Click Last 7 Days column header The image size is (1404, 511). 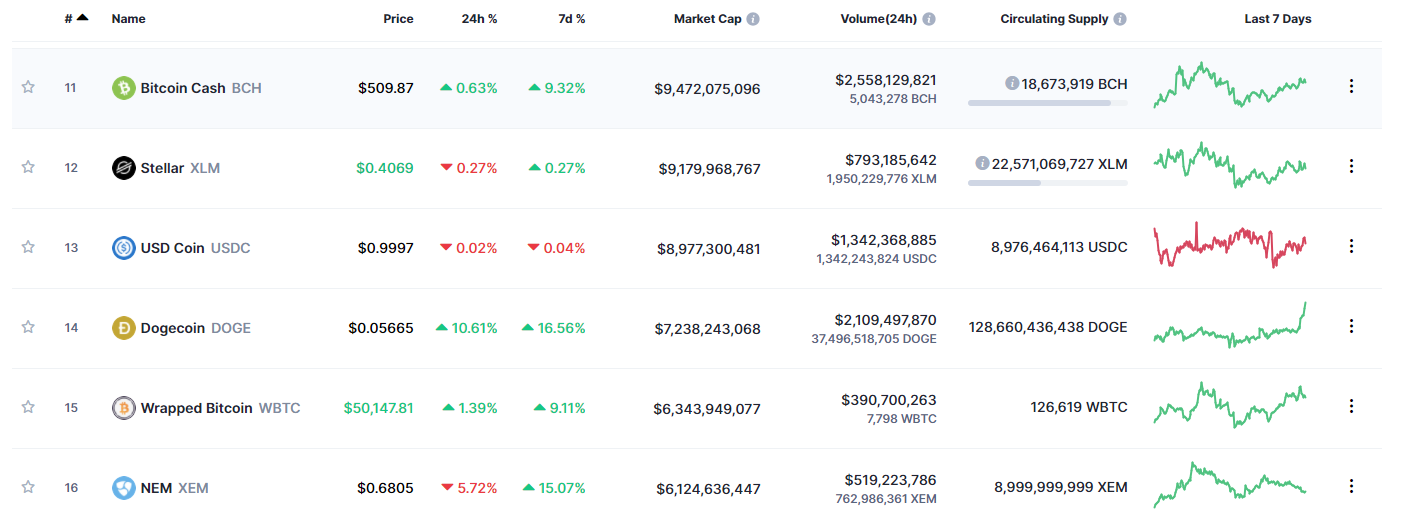pyautogui.click(x=1278, y=19)
